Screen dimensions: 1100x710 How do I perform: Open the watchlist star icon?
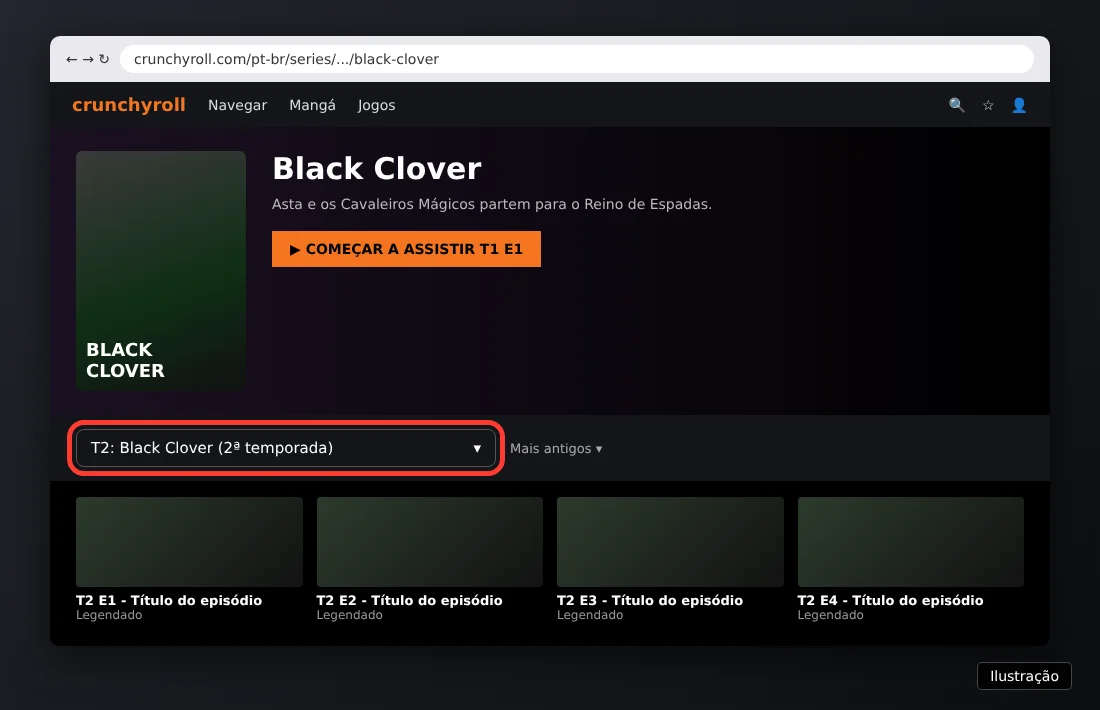click(x=988, y=105)
